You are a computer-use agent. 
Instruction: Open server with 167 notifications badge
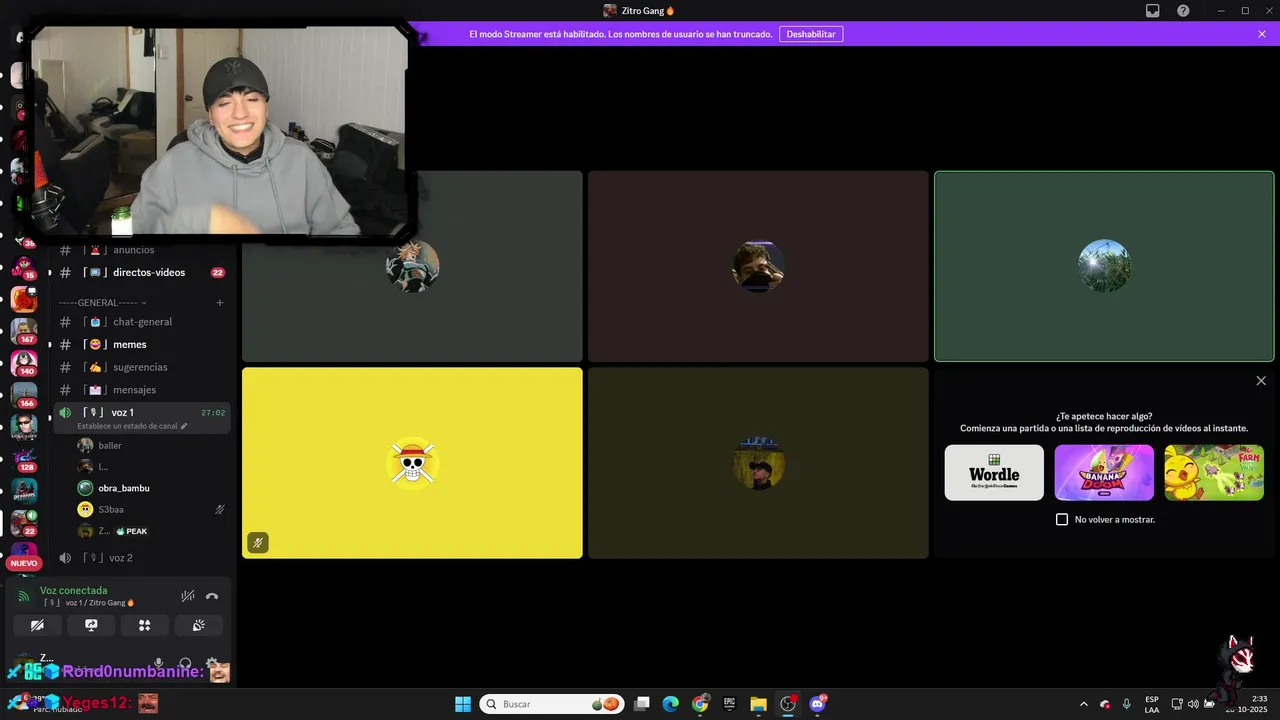coord(24,330)
